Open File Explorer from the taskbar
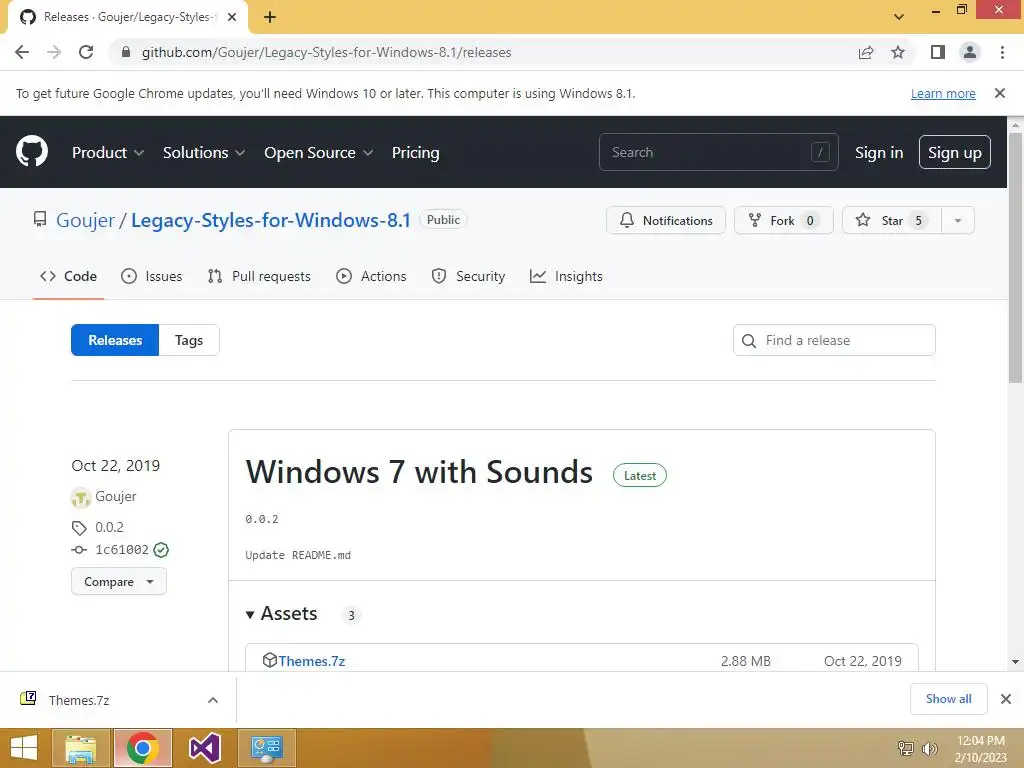1024x768 pixels. tap(81, 748)
